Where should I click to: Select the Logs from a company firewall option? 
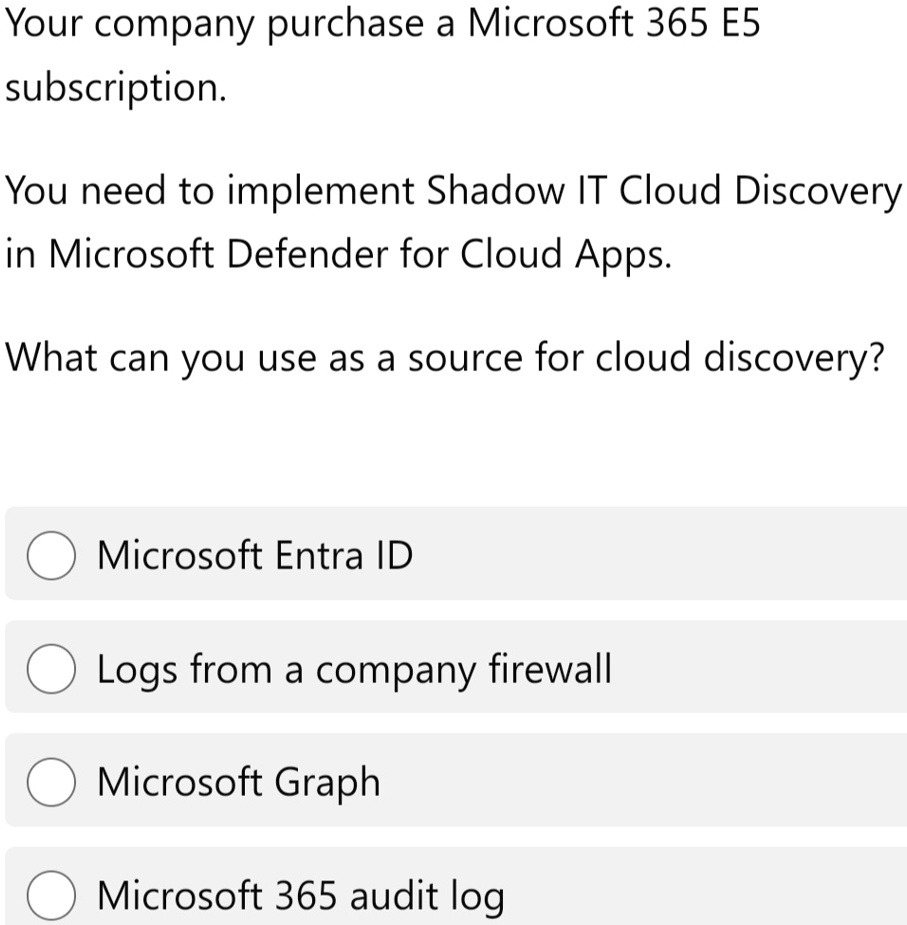[x=51, y=669]
